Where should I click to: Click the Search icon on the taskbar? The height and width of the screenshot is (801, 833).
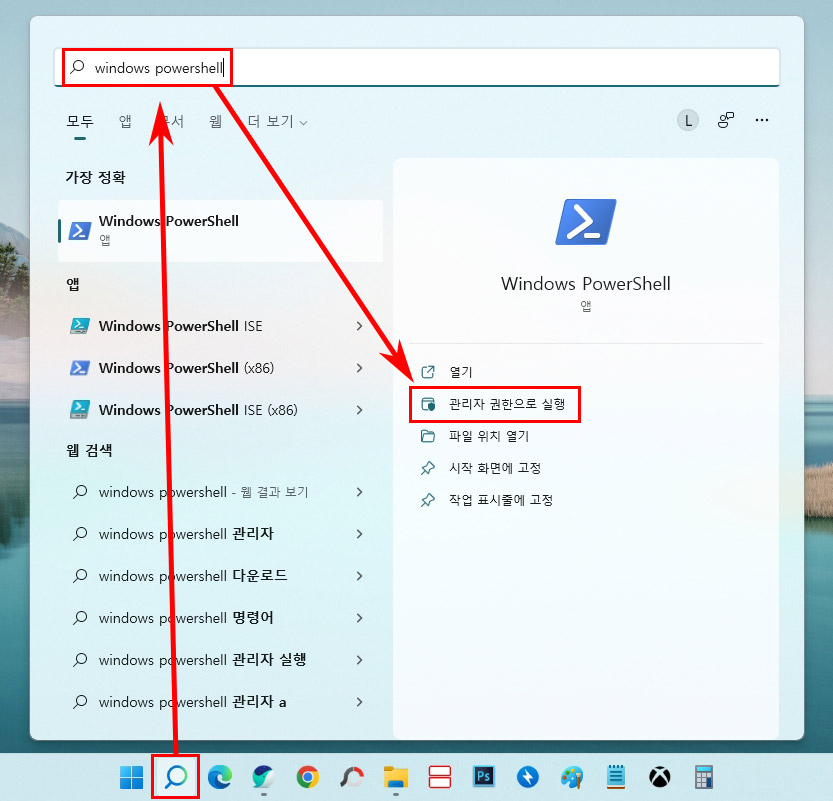click(175, 777)
